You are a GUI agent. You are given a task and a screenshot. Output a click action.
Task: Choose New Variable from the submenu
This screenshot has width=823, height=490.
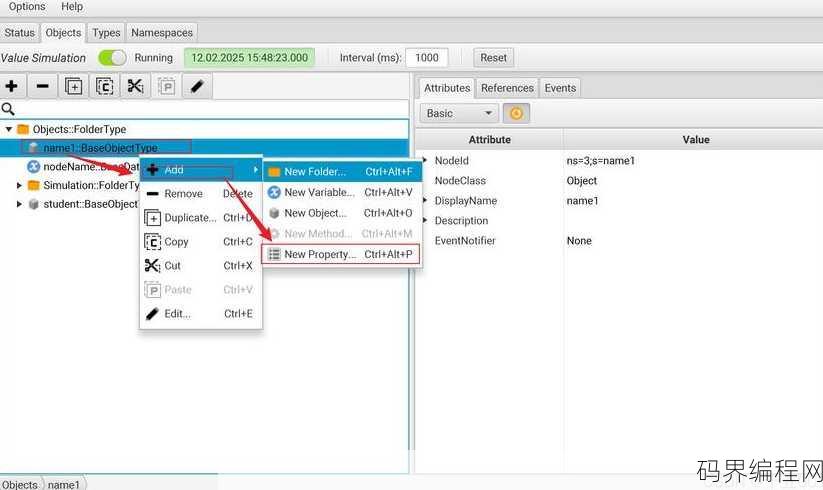coord(342,193)
